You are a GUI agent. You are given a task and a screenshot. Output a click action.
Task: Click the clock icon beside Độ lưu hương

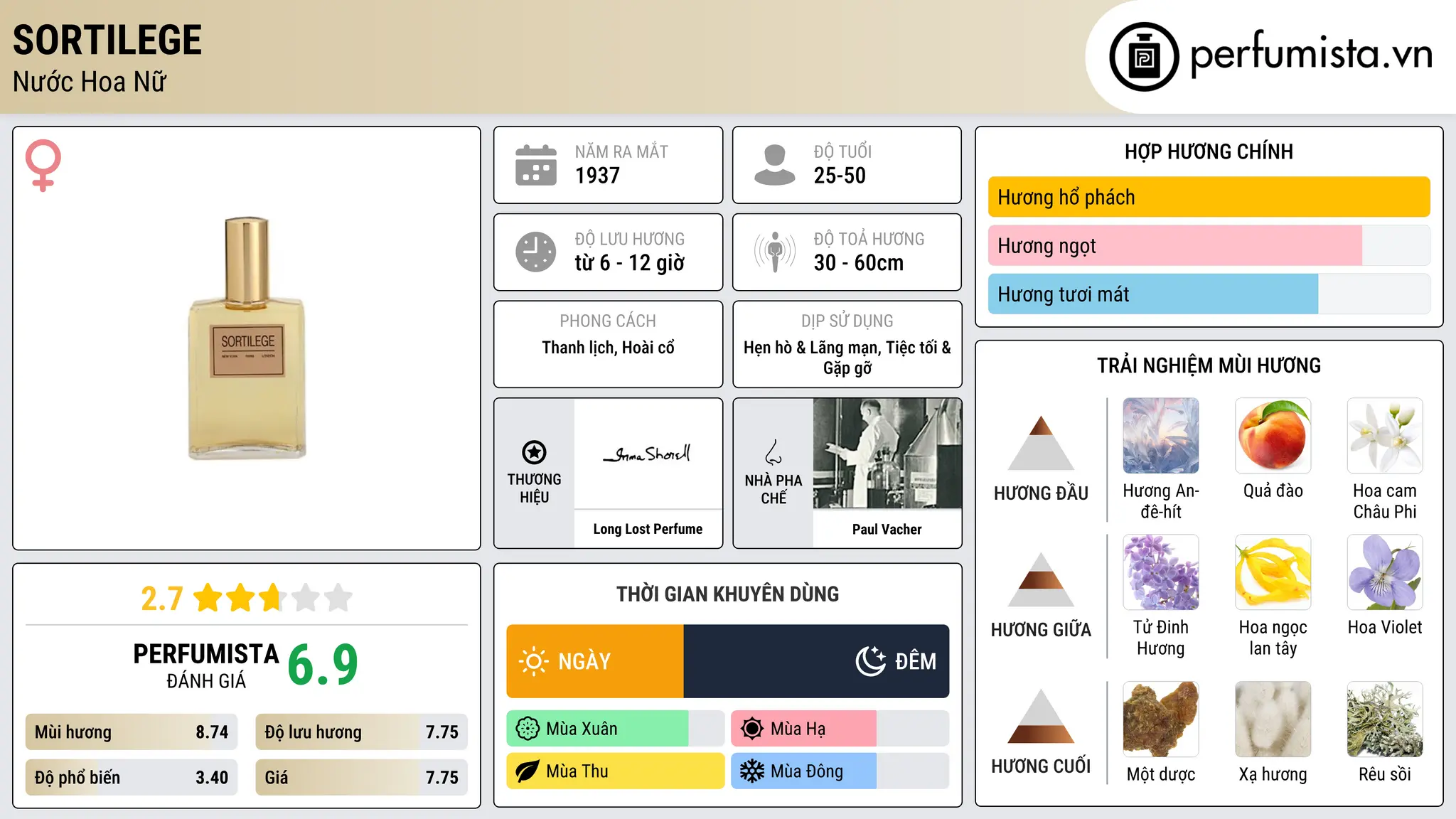536,252
